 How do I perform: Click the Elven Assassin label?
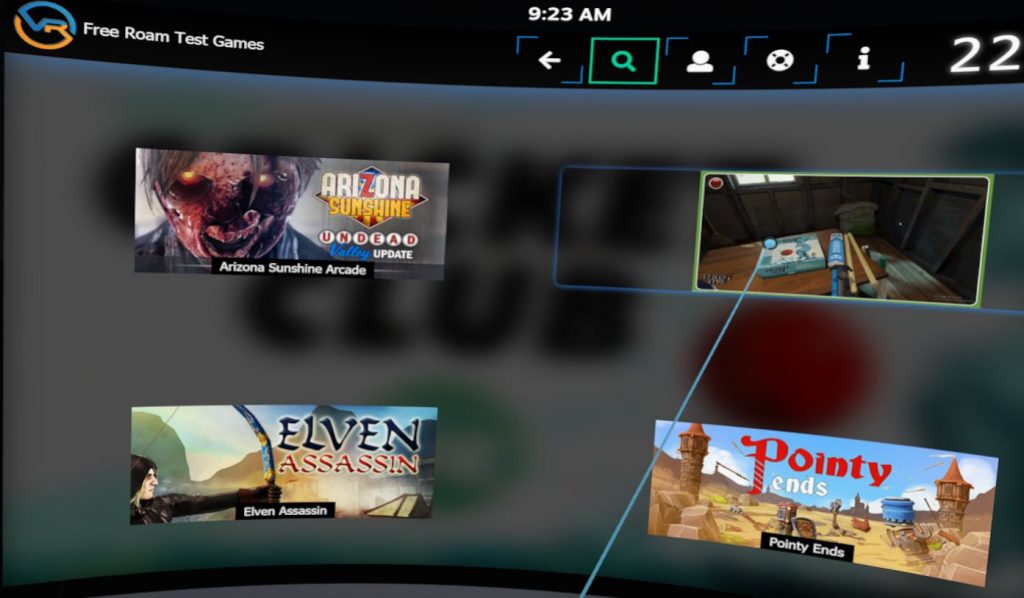coord(283,511)
